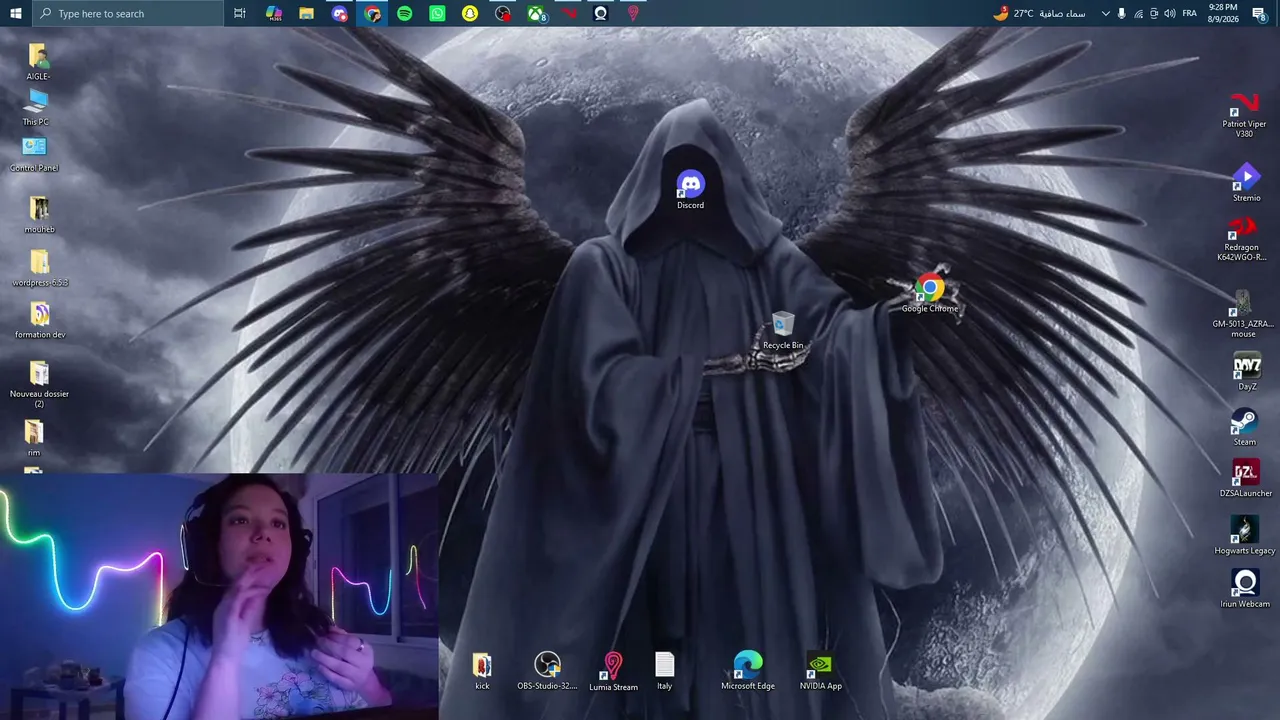1280x720 pixels.
Task: Select the AIGLE- user folder icon
Action: [37, 62]
